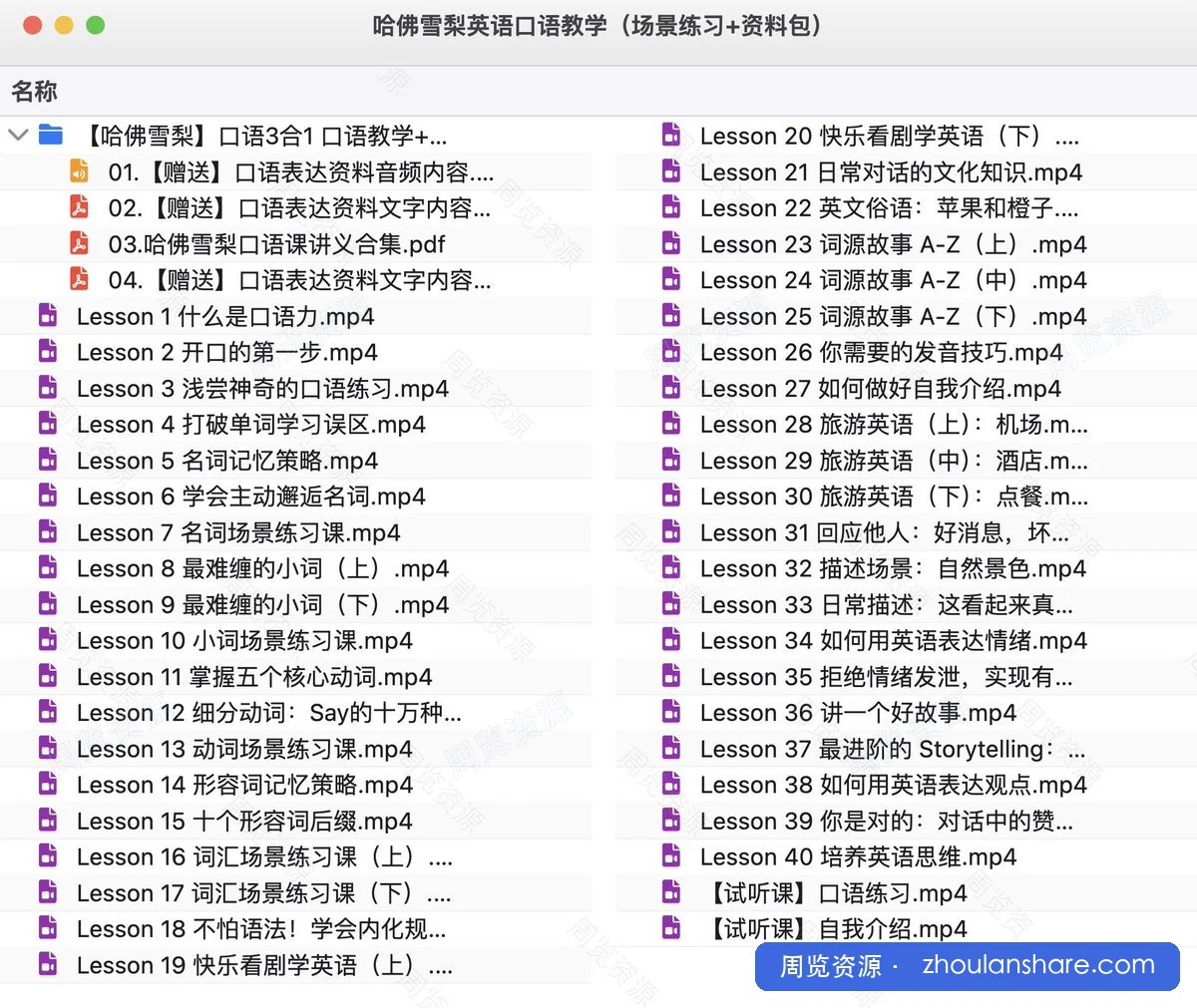1197x1008 pixels.
Task: Click video icon of Lesson 18 不怕语法
Action: (x=48, y=928)
